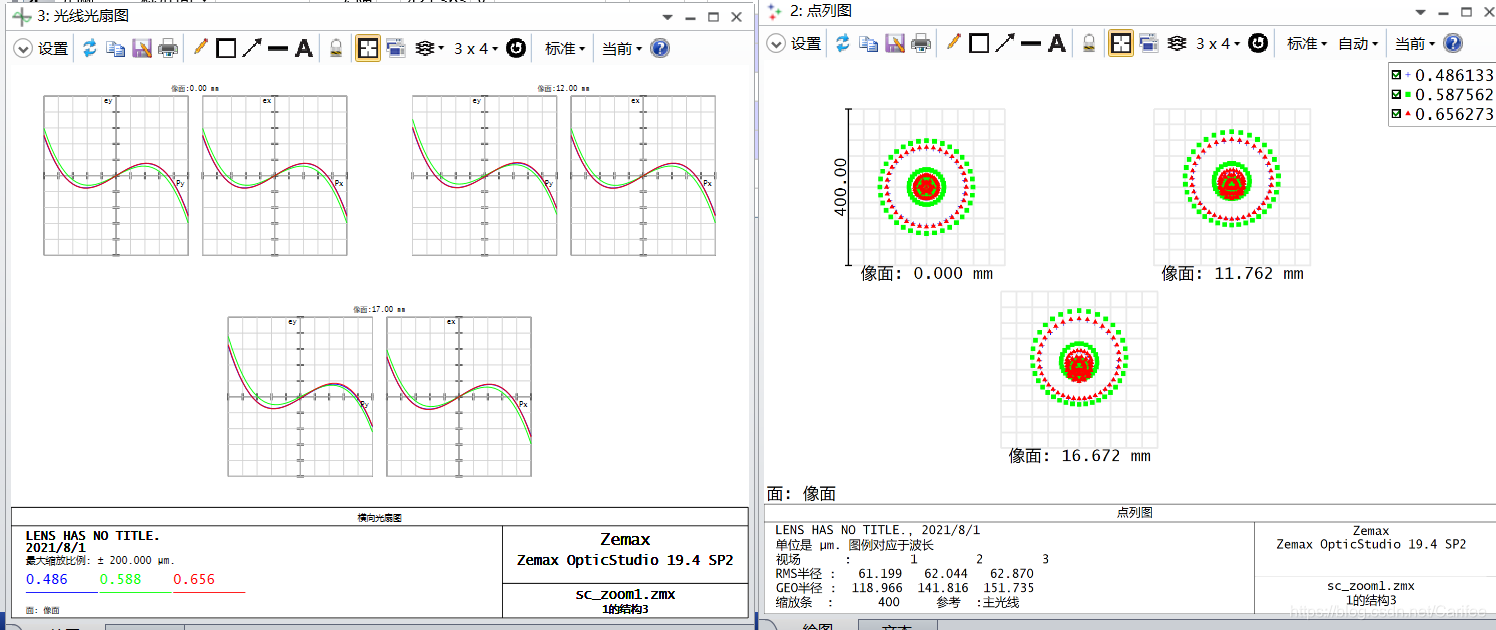Click ray fan window title icon
This screenshot has width=1496, height=630.
click(x=21, y=17)
